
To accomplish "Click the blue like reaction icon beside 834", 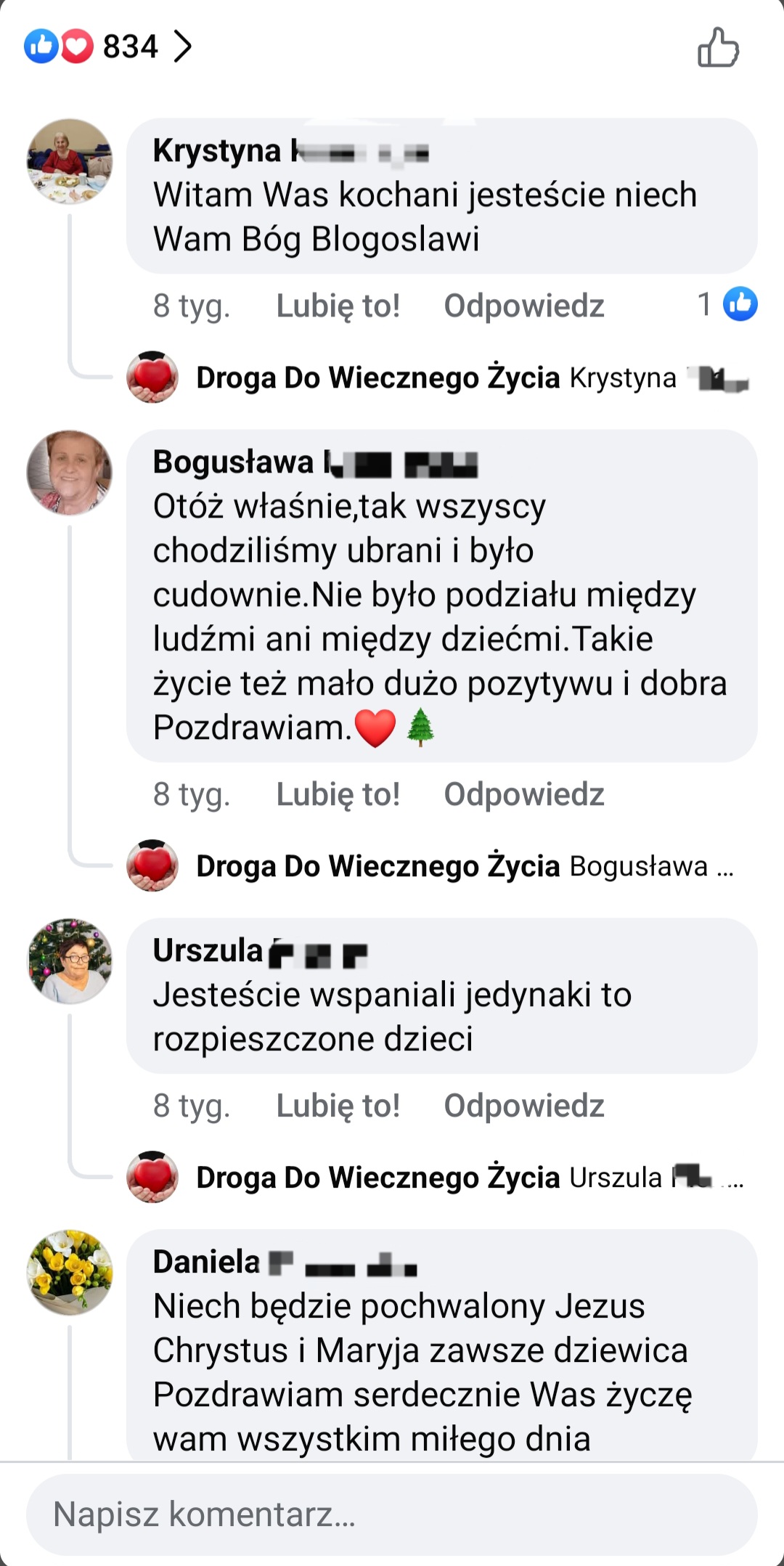I will pos(41,46).
